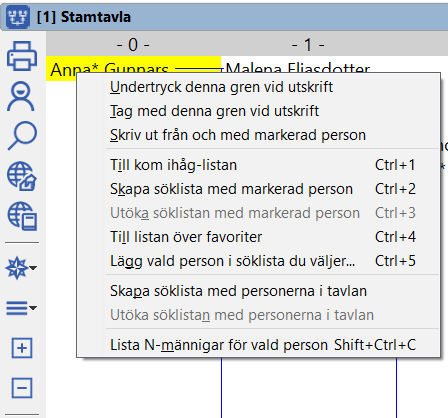Select Skapa söklista med personerna i tavlan
The height and width of the screenshot is (418, 448).
tap(258, 291)
